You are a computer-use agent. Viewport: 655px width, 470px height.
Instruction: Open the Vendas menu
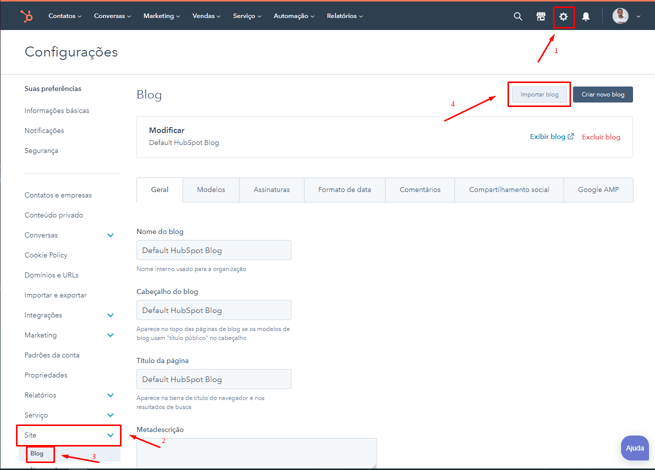pyautogui.click(x=206, y=16)
